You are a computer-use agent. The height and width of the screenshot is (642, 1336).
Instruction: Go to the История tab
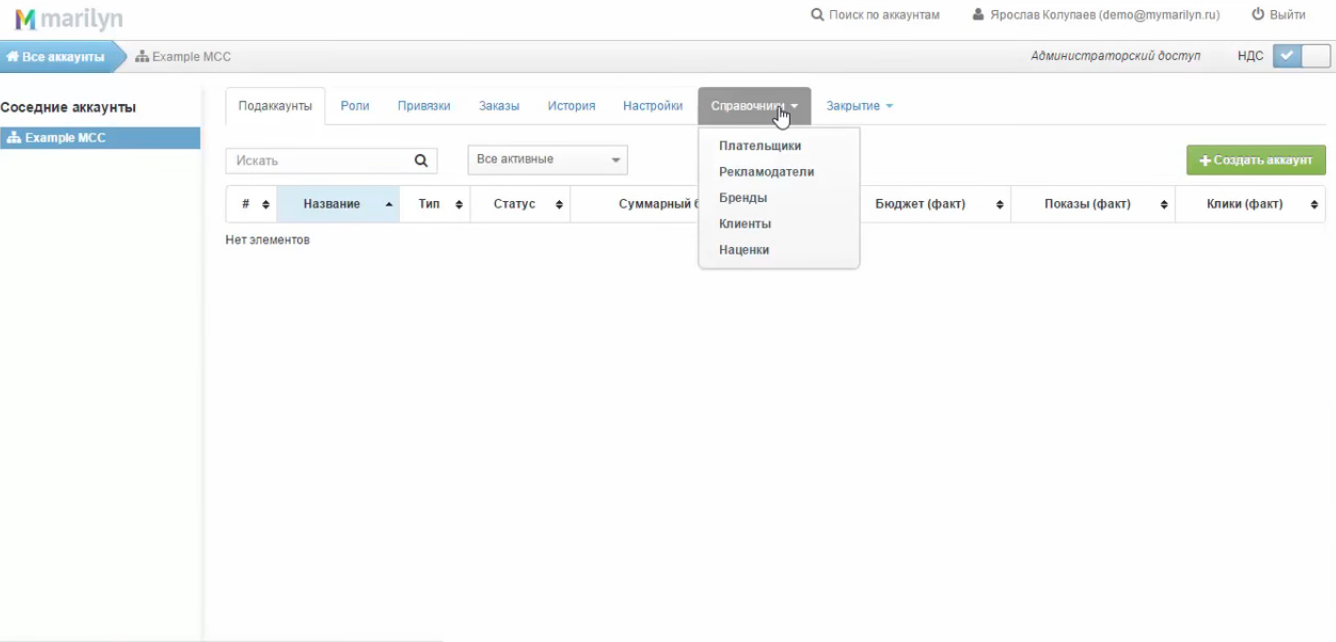[x=571, y=106]
